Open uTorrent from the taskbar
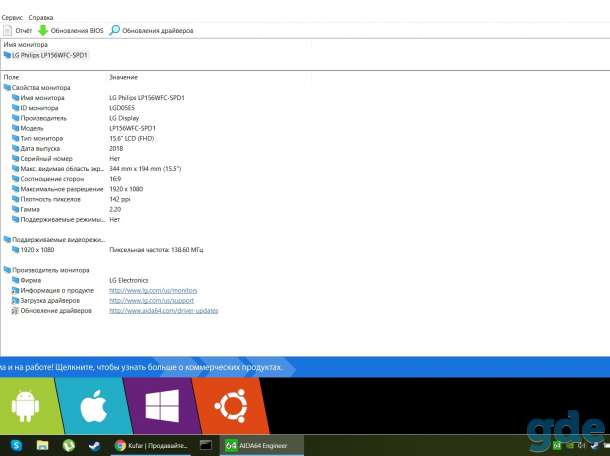Viewport: 610px width, 456px height. point(68,445)
